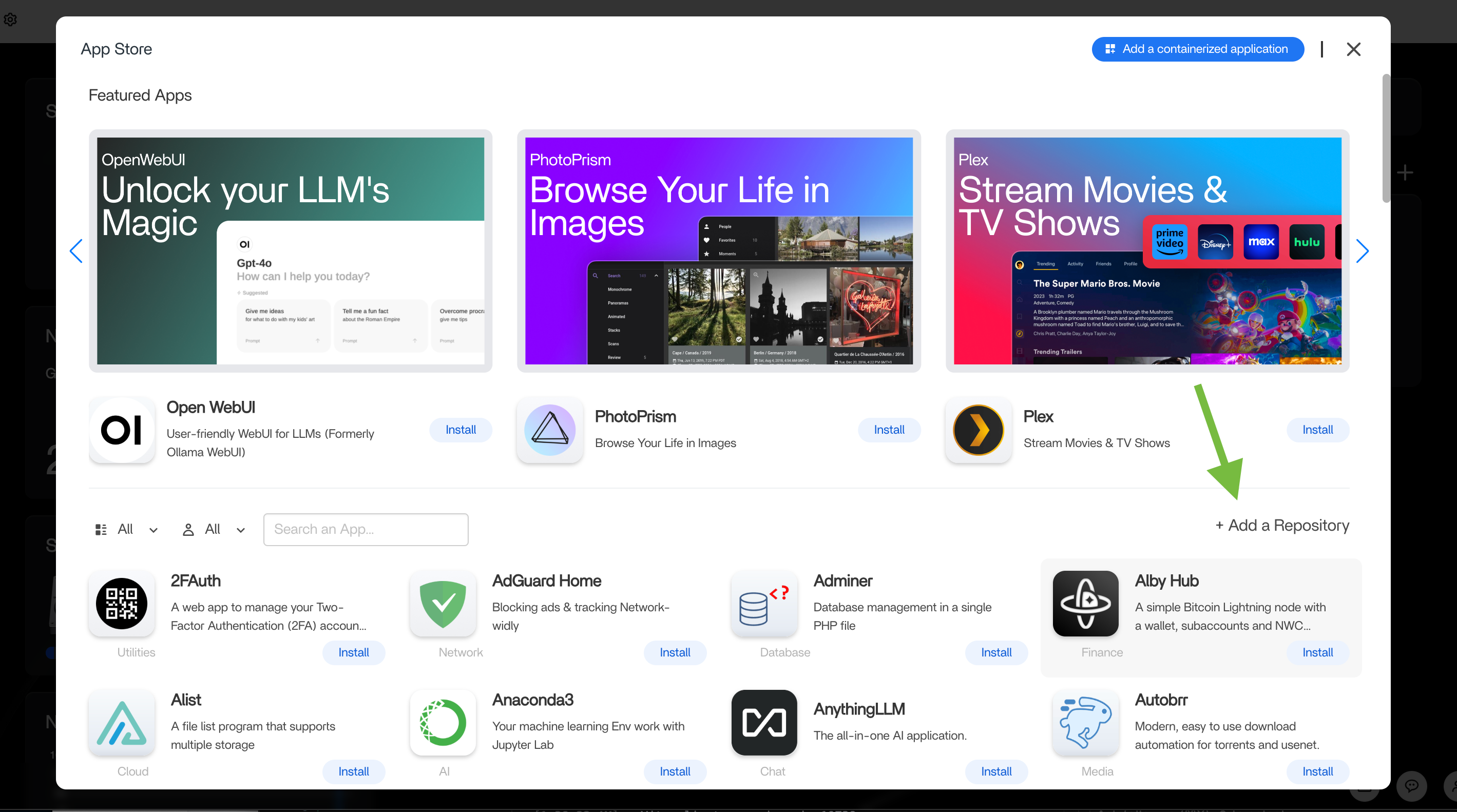Open the Alby Hub app icon

tap(1085, 603)
